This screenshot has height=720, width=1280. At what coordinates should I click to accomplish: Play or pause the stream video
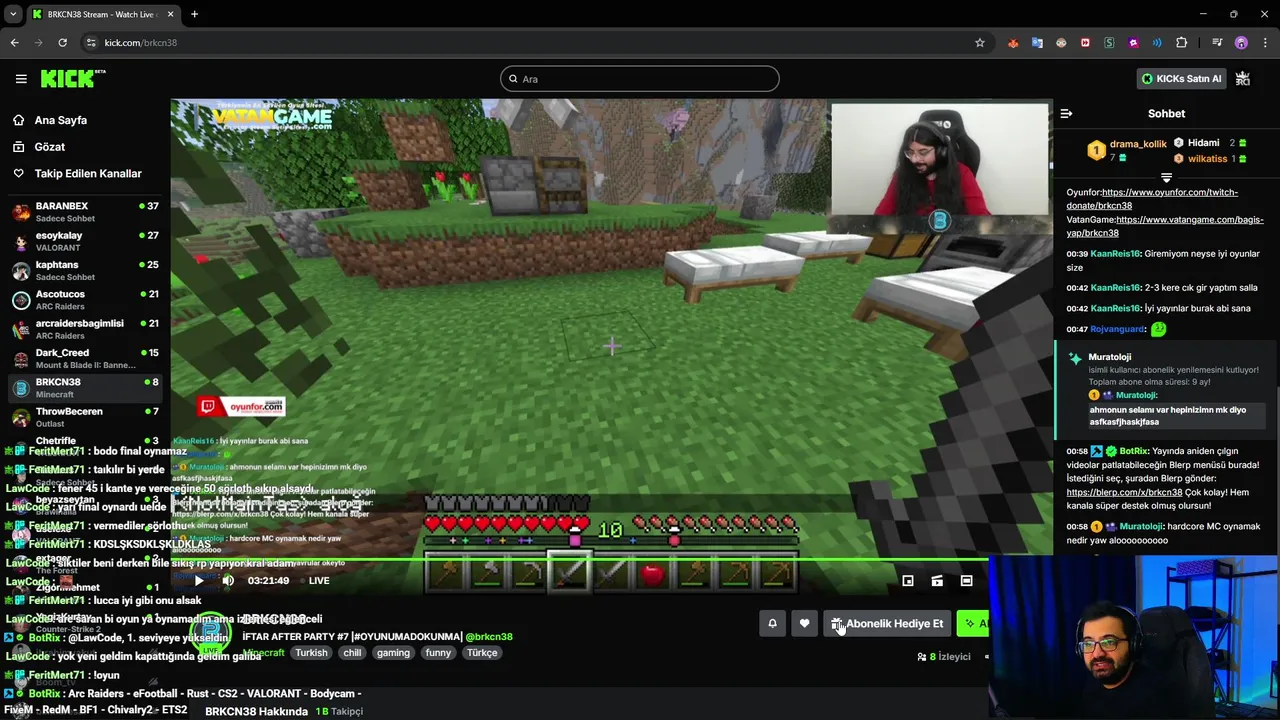[198, 580]
